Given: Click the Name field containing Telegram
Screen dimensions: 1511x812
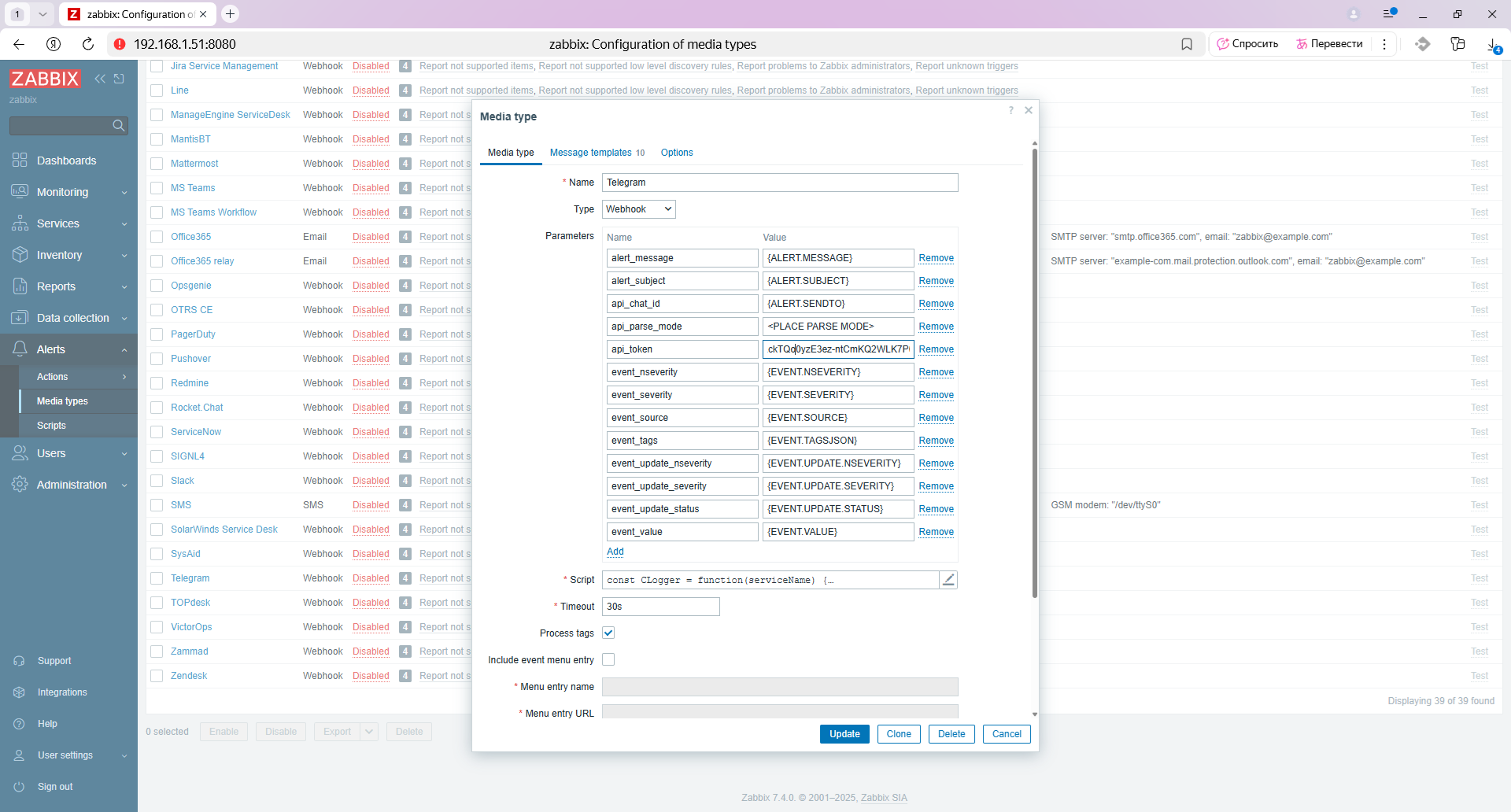Looking at the screenshot, I should (x=780, y=183).
